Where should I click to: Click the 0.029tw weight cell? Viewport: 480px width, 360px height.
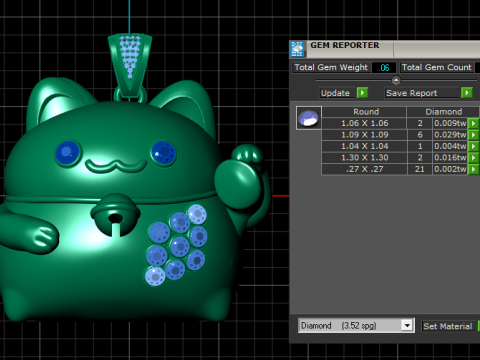click(x=450, y=135)
